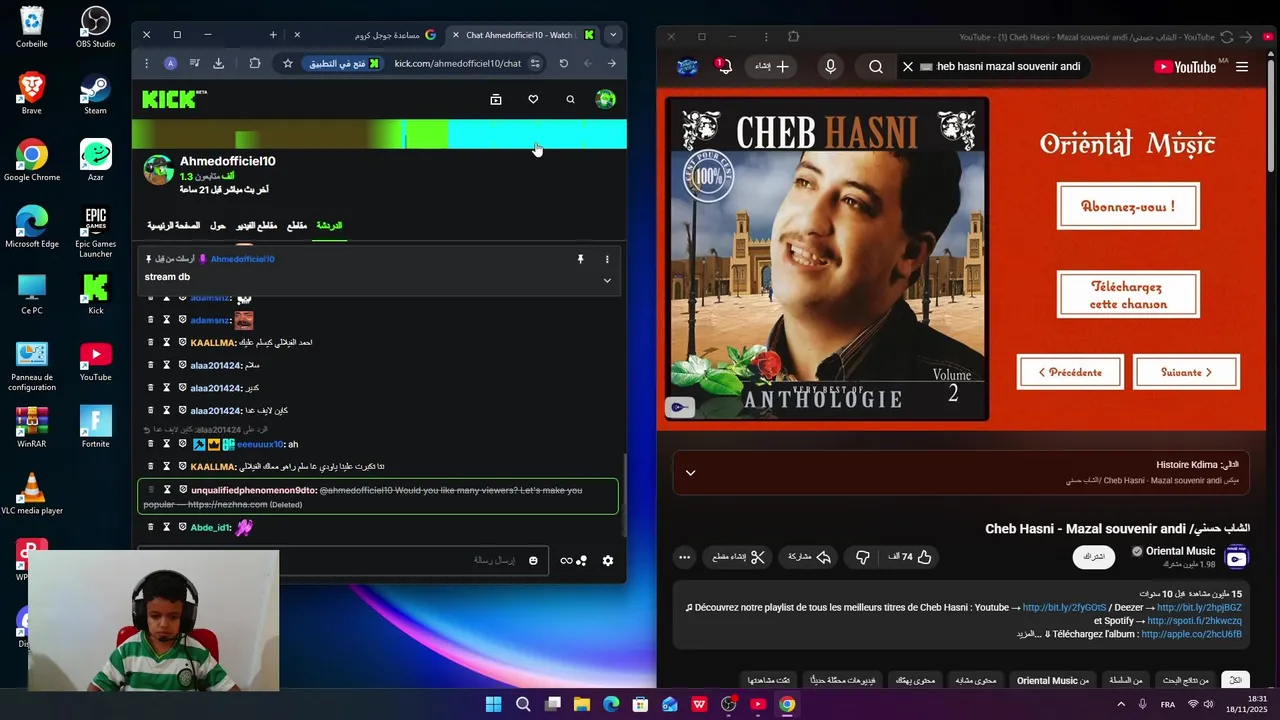Open Chrome extensions puzzle icon in Kick window
The width and height of the screenshot is (1280, 720).
pos(255,63)
